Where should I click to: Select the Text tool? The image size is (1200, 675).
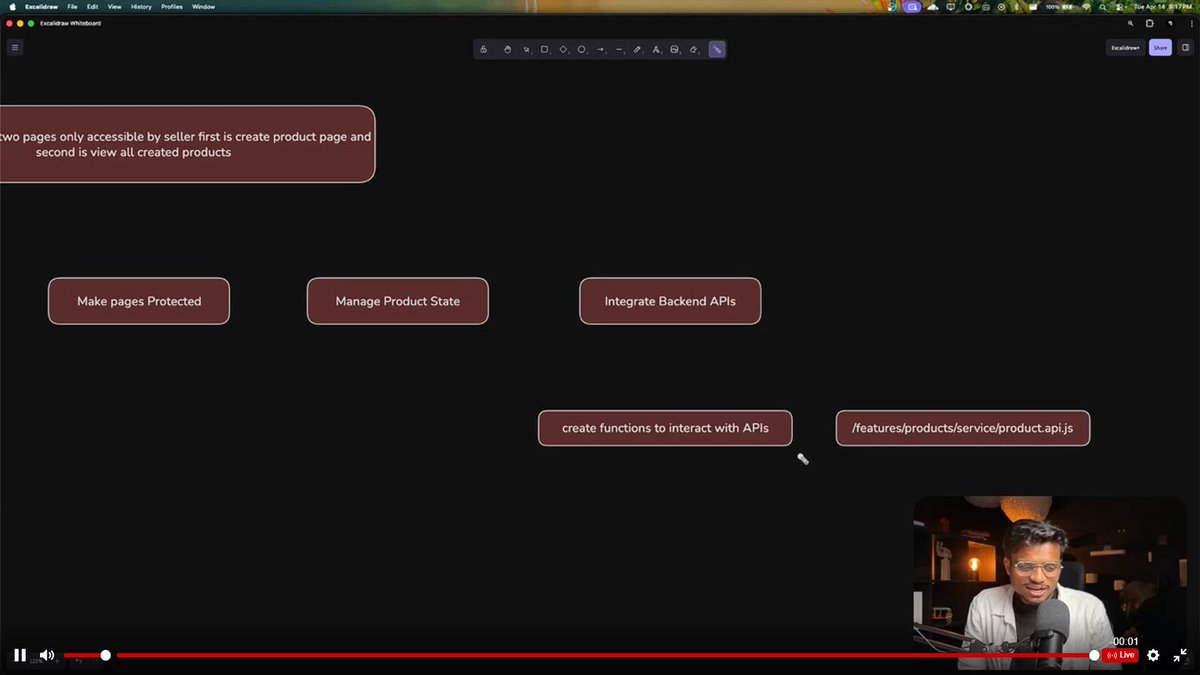(656, 49)
